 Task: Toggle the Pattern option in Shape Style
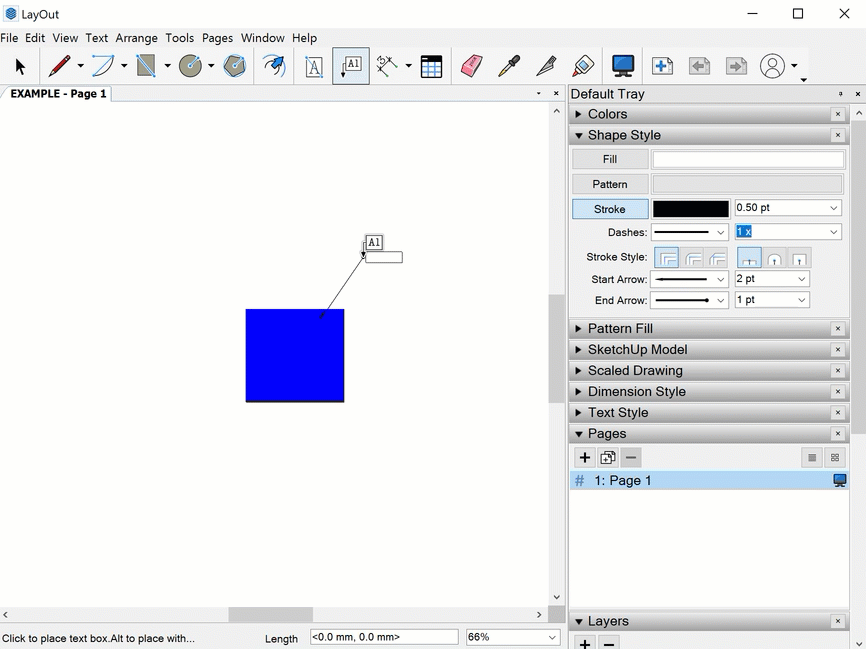coord(609,183)
